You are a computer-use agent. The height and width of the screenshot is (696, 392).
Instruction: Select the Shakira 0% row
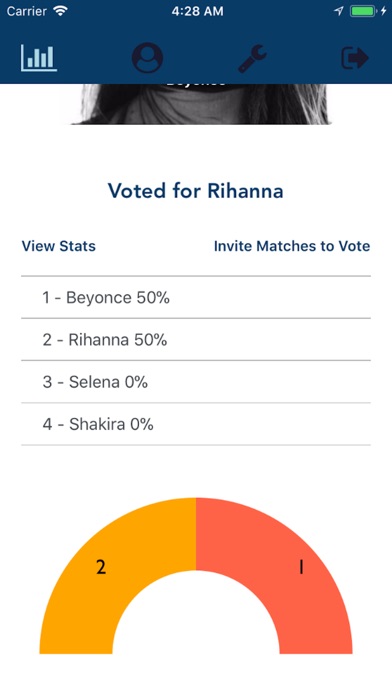[196, 424]
